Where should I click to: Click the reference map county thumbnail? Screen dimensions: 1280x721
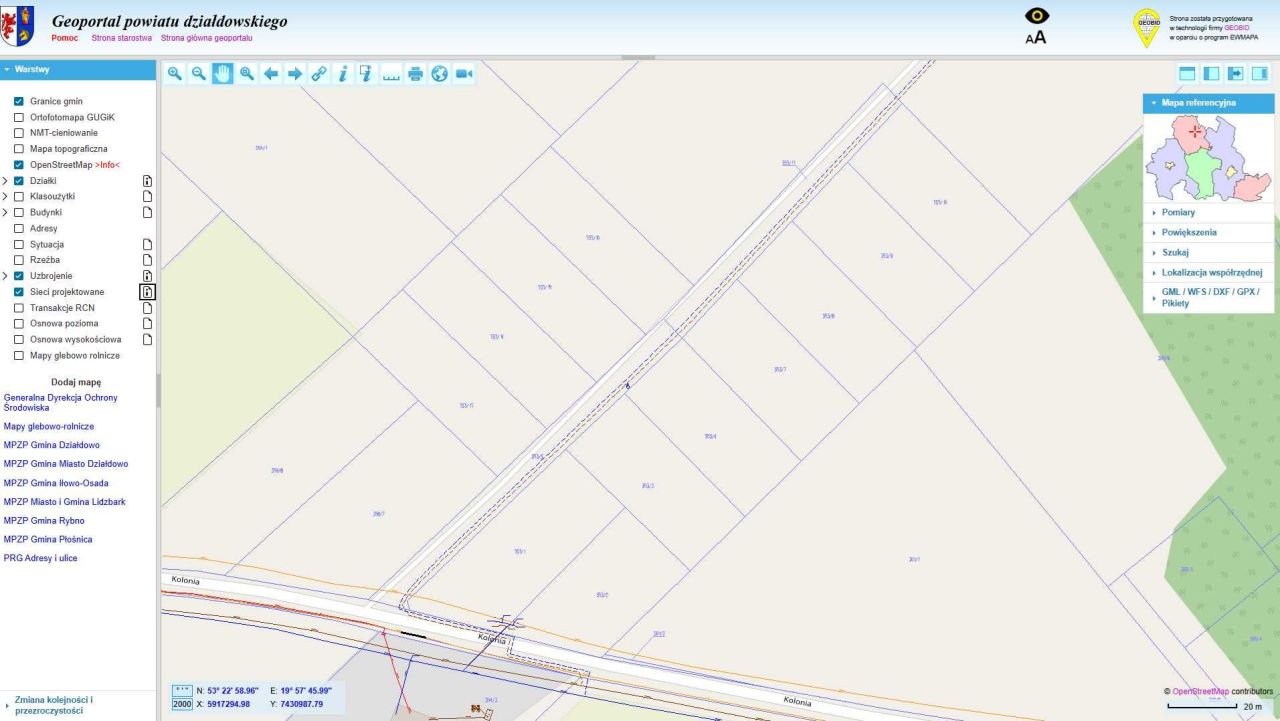[1208, 159]
